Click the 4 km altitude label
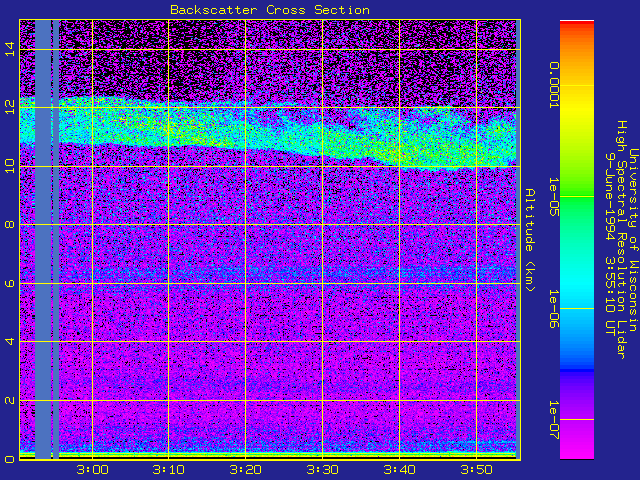640x480 pixels. [10, 341]
